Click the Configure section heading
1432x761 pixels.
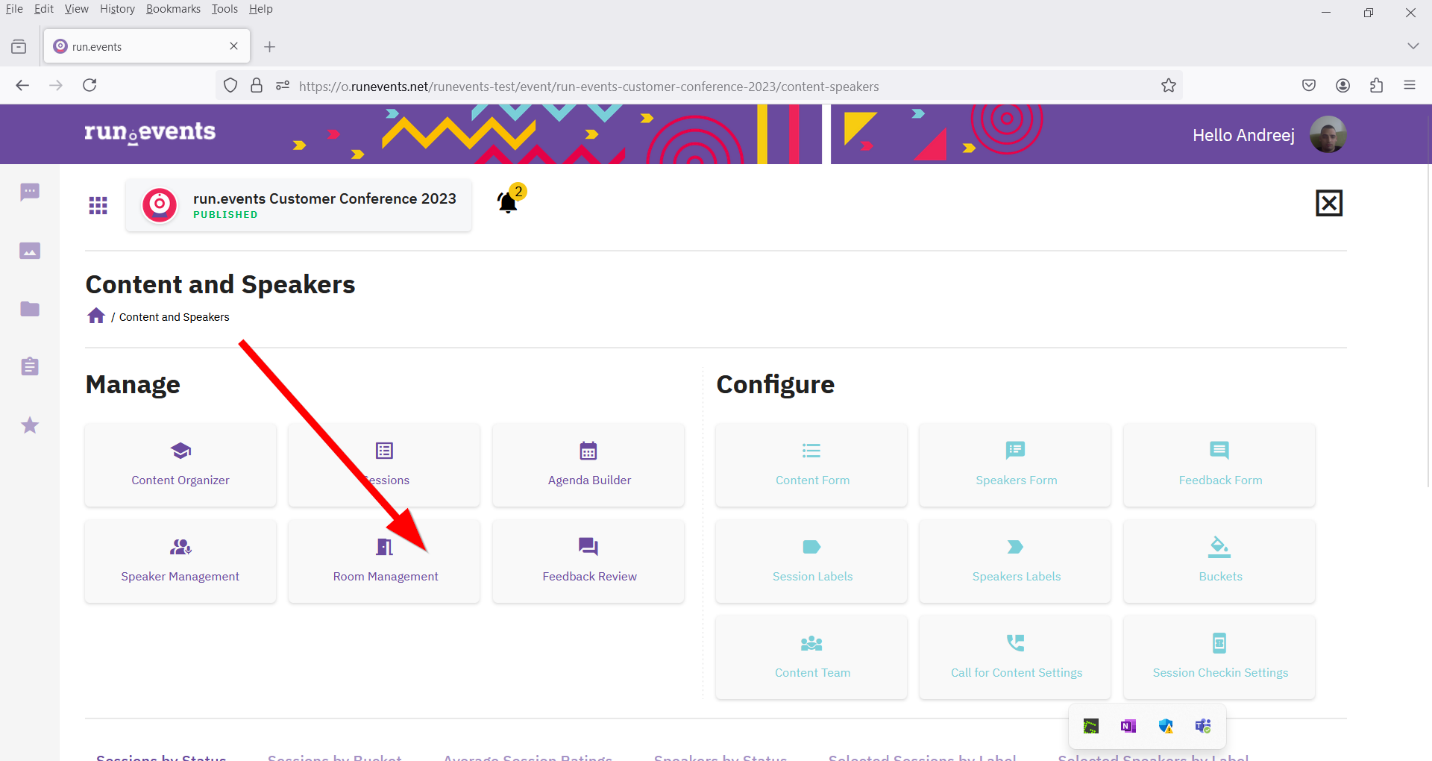(x=775, y=385)
